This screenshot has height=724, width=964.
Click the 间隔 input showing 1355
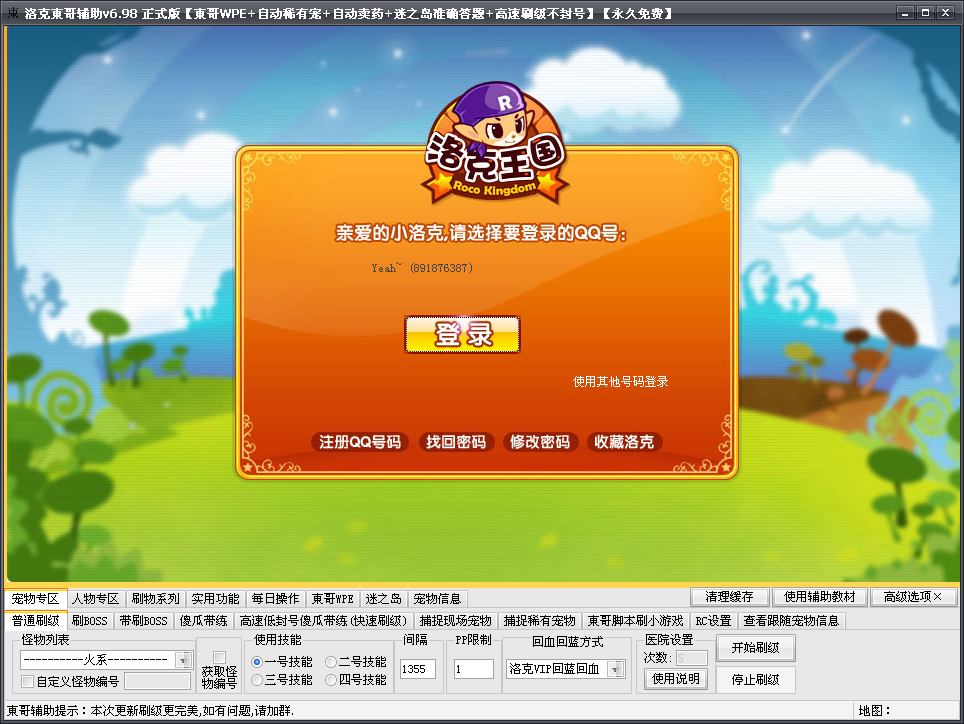[x=418, y=669]
